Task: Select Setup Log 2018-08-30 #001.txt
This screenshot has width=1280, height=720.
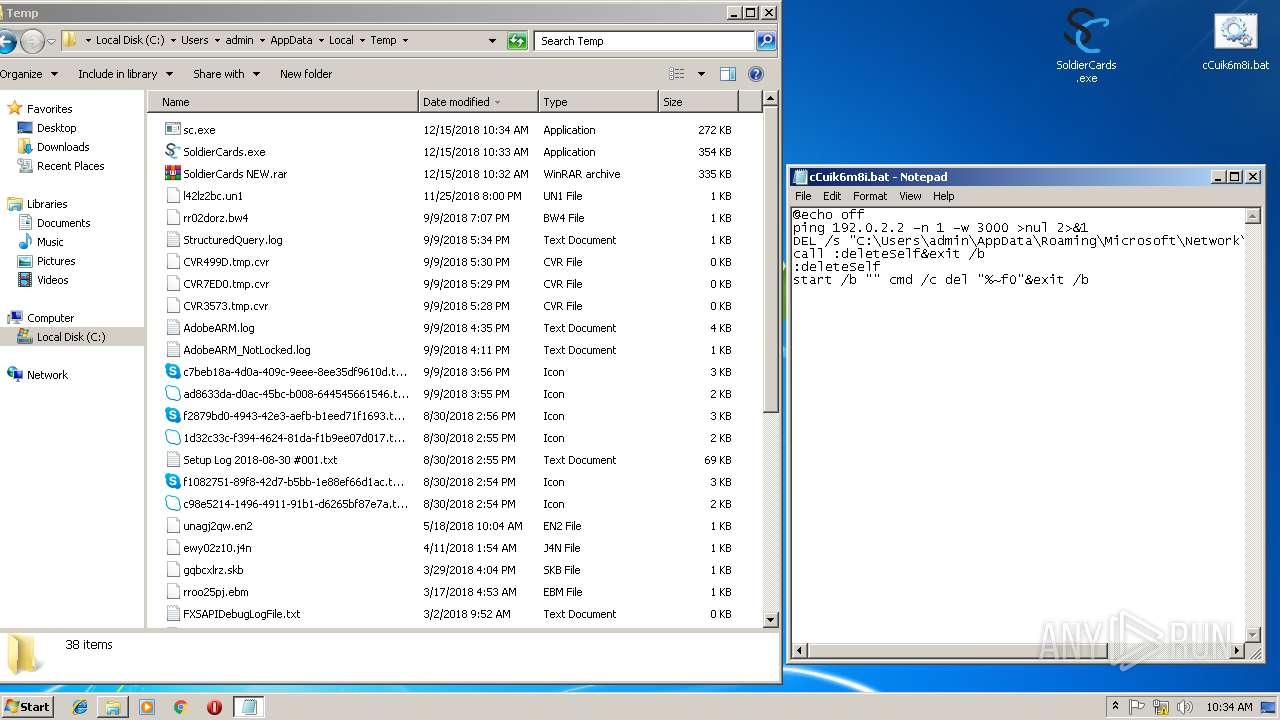Action: click(260, 460)
